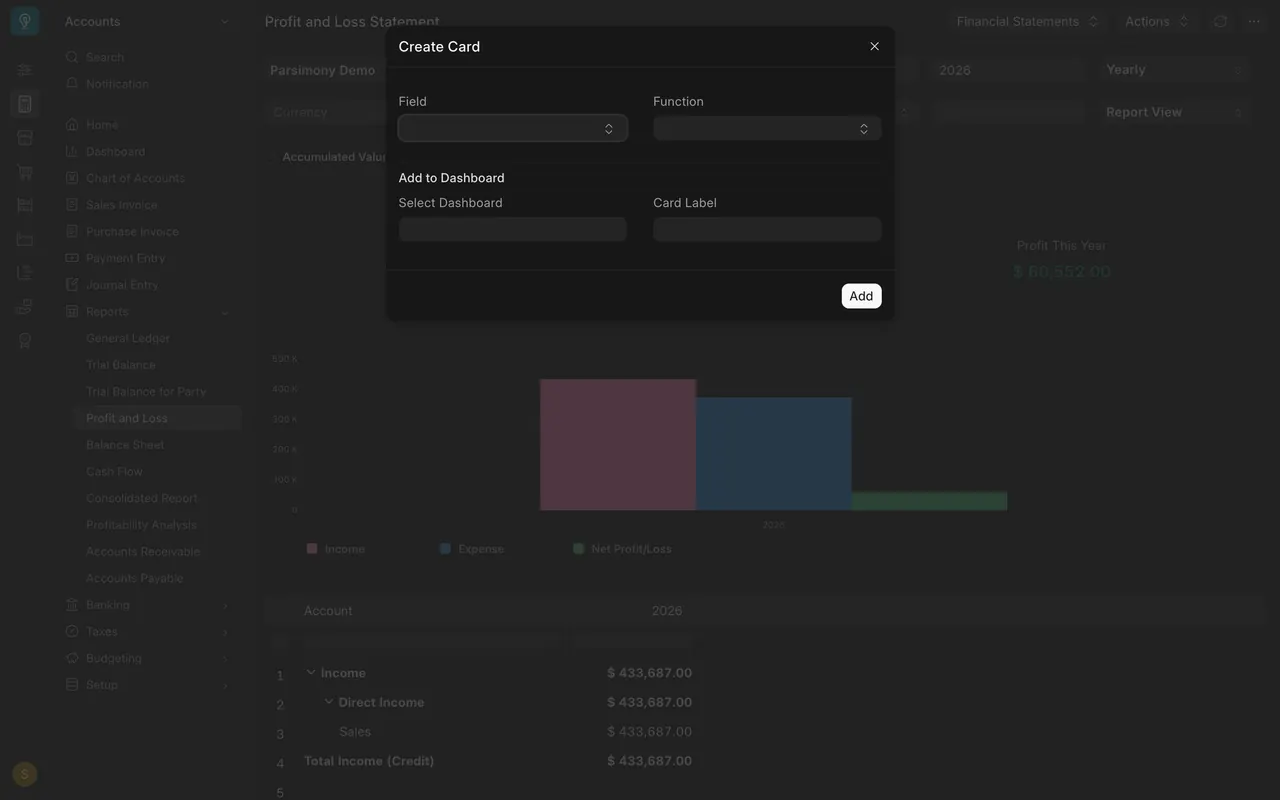Go to Home in the sidebar
The image size is (1280, 800).
(x=92, y=125)
